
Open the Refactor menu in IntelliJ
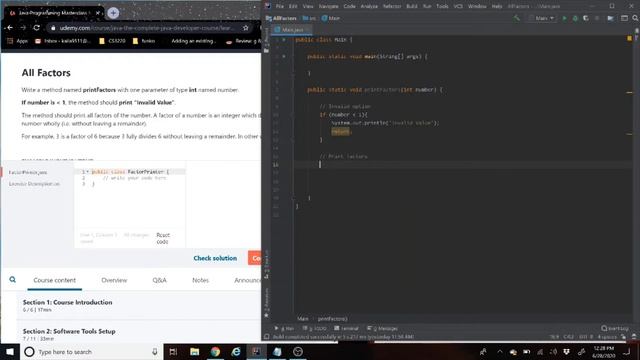(x=392, y=6)
